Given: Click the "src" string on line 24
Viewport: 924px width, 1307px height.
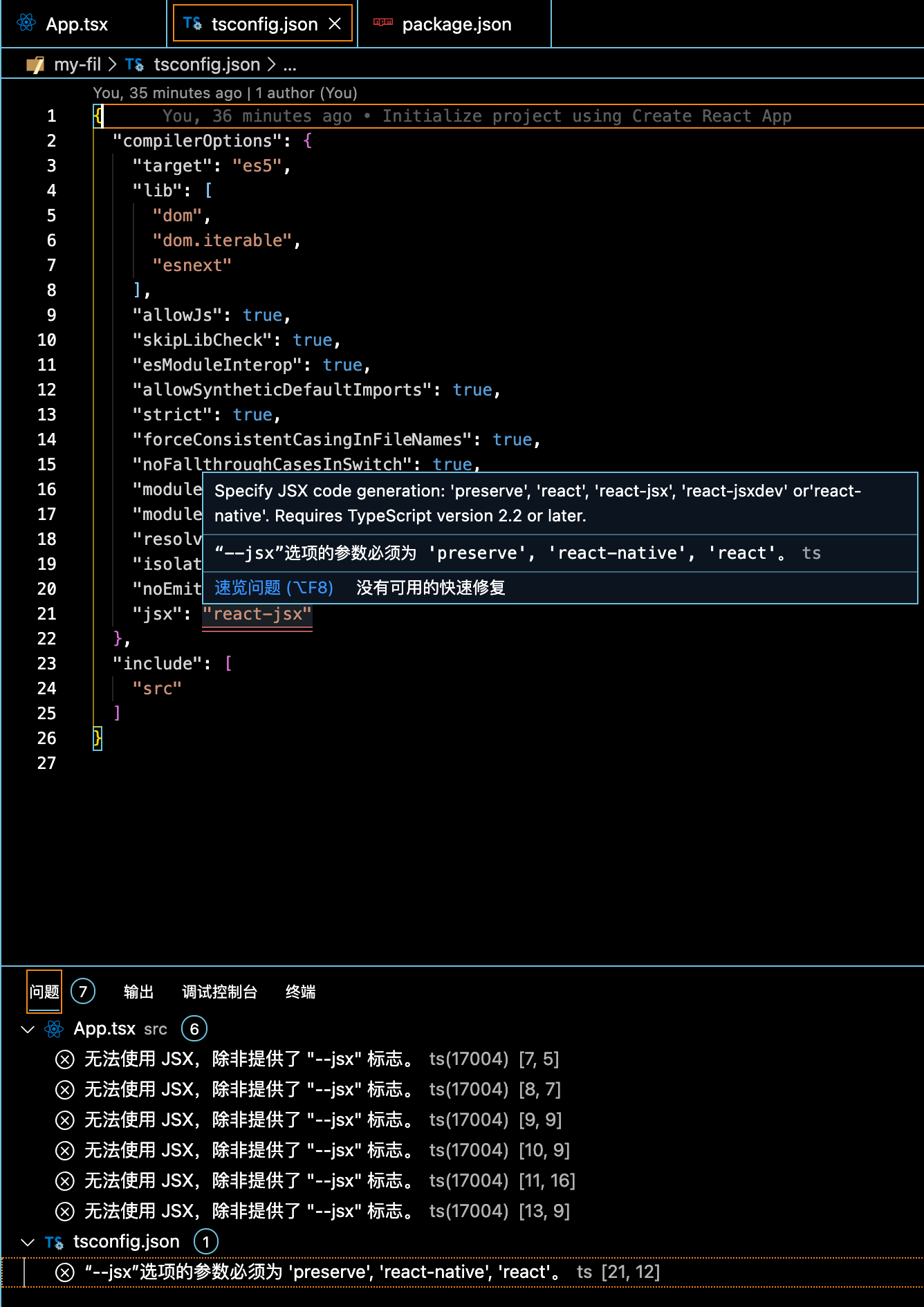Looking at the screenshot, I should [x=157, y=688].
